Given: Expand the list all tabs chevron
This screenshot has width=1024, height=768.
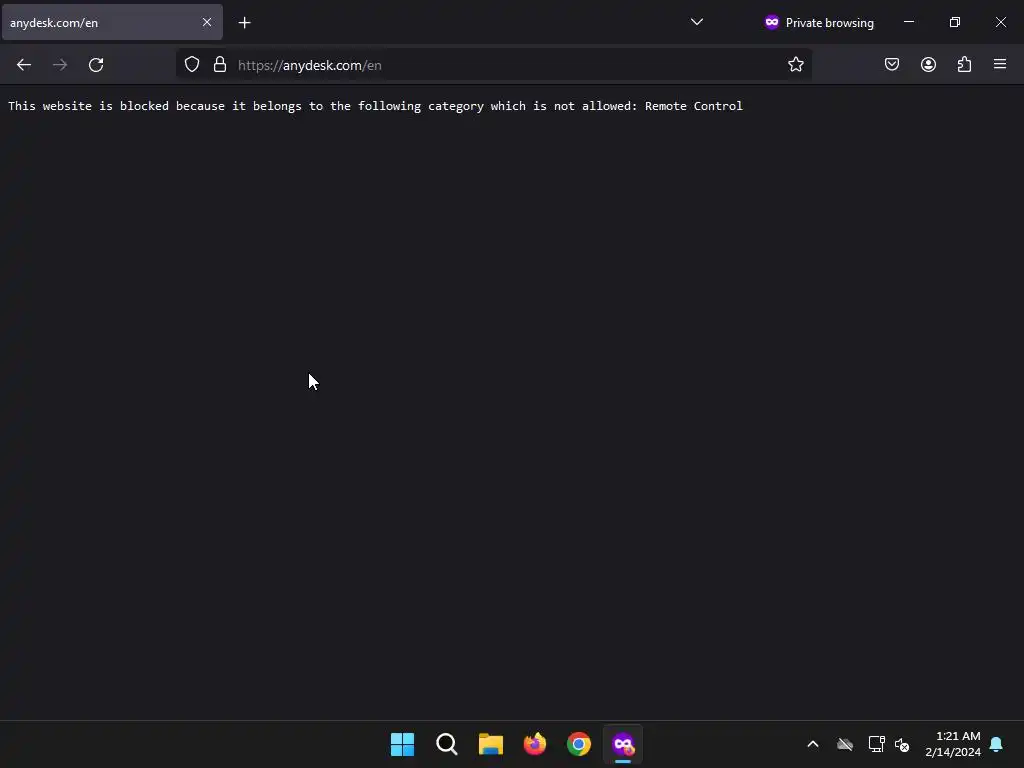Looking at the screenshot, I should point(697,22).
